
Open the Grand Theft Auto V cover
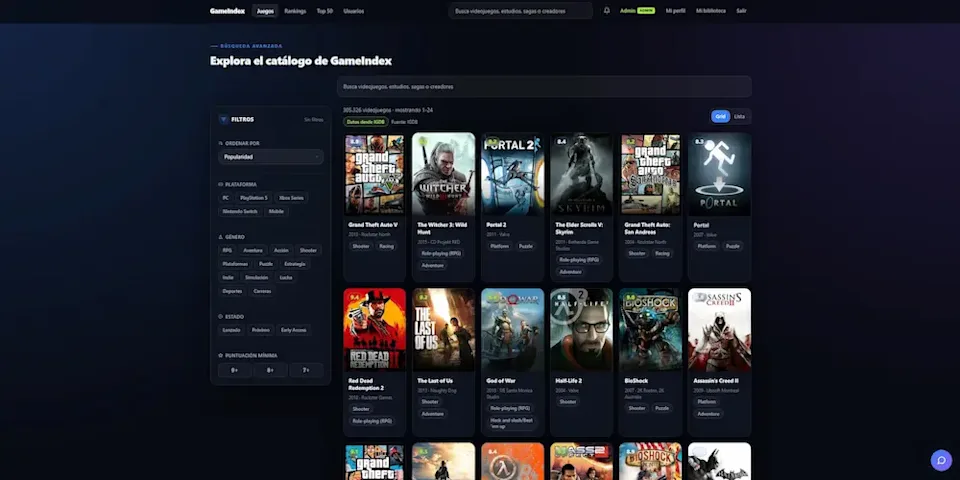tap(375, 174)
